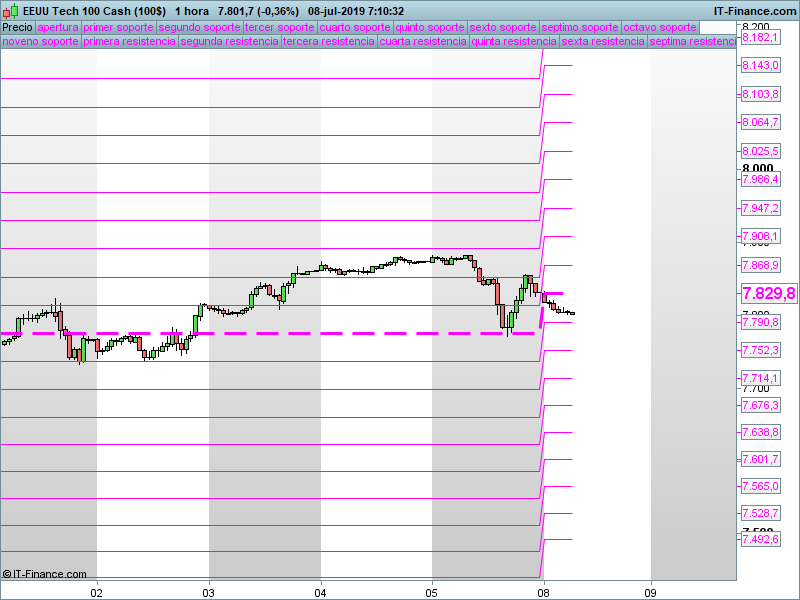Viewport: 800px width, 600px height.
Task: Click the 8.025,5 price label
Action: click(x=760, y=152)
